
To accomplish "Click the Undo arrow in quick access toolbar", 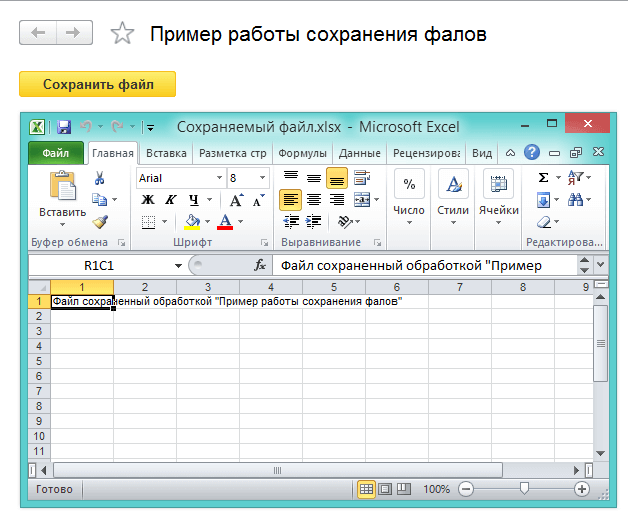I will (x=86, y=127).
